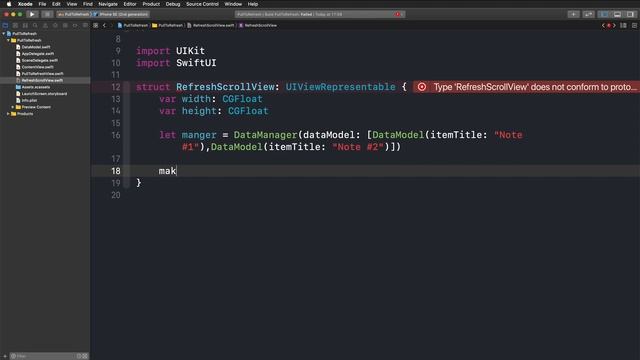Image resolution: width=640 pixels, height=360 pixels.
Task: Click line number 12 in the gutter
Action: tap(116, 87)
